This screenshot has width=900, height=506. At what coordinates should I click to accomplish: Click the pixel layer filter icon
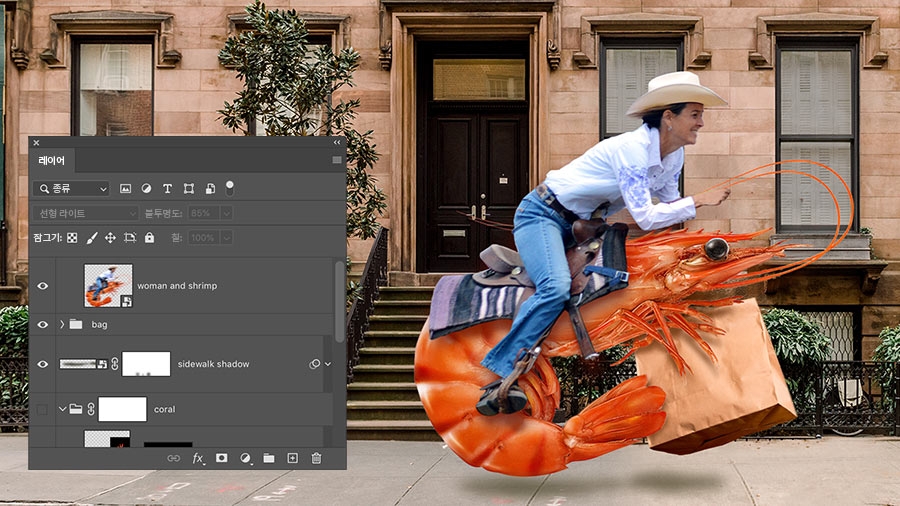[x=126, y=188]
